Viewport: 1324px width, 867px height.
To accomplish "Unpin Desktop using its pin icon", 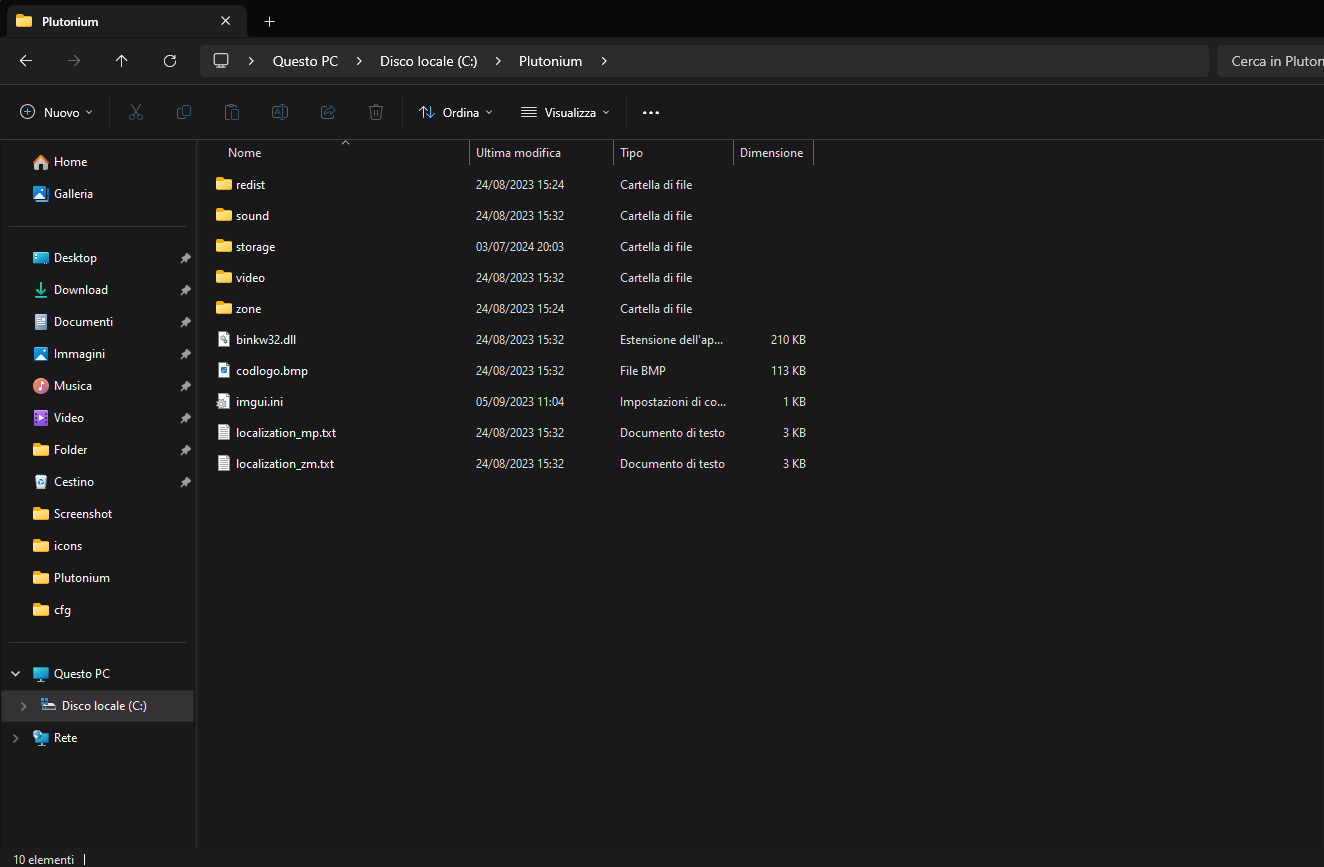I will tap(185, 258).
